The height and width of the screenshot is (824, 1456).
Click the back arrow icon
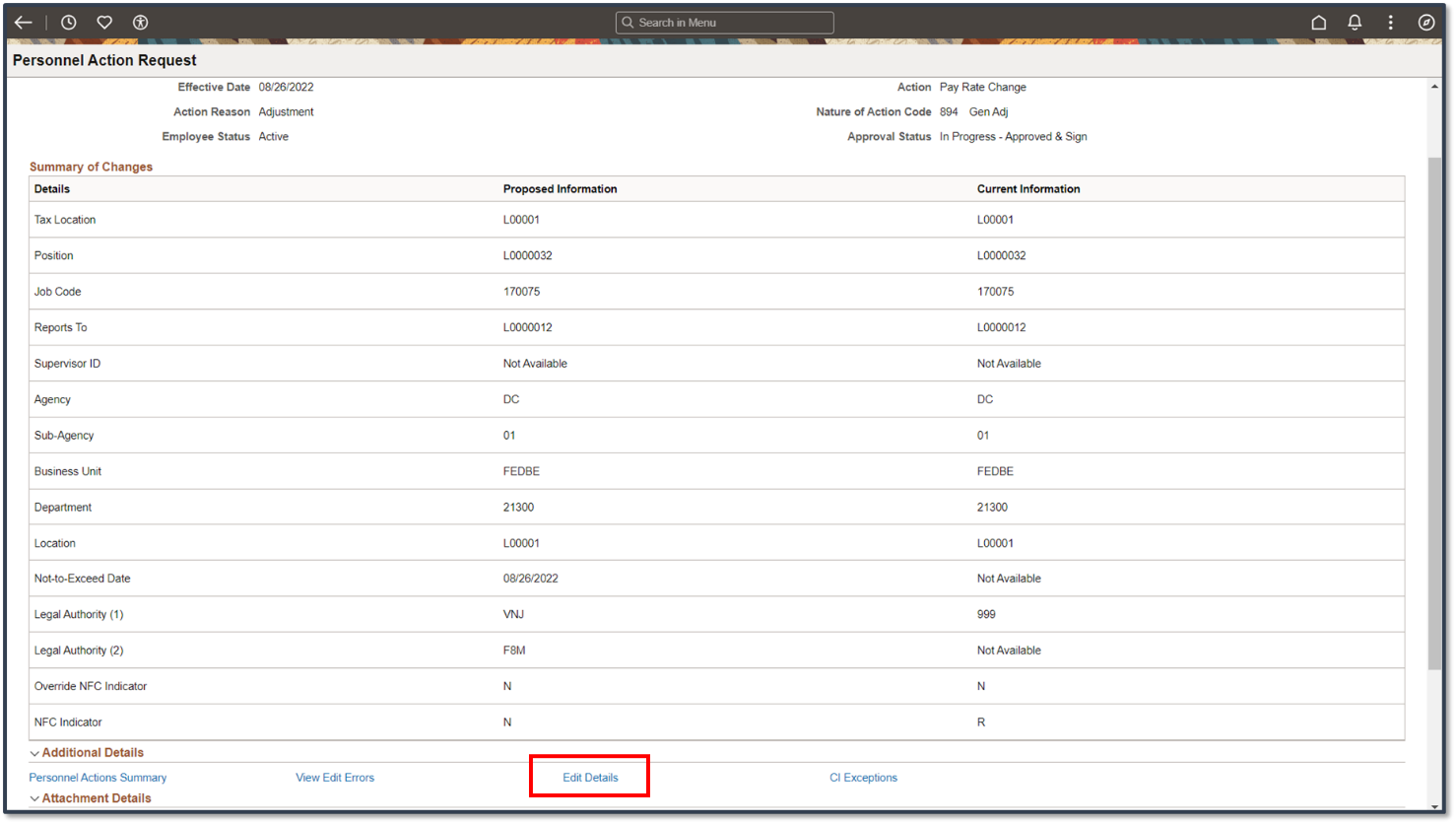tap(24, 23)
